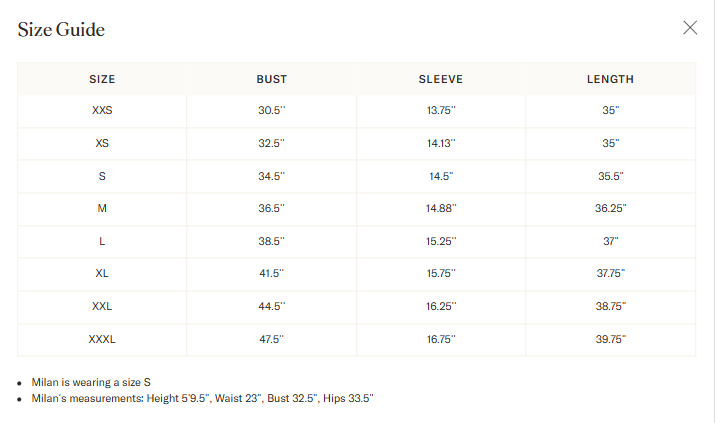
Task: Select the XS size cell
Action: [x=102, y=143]
